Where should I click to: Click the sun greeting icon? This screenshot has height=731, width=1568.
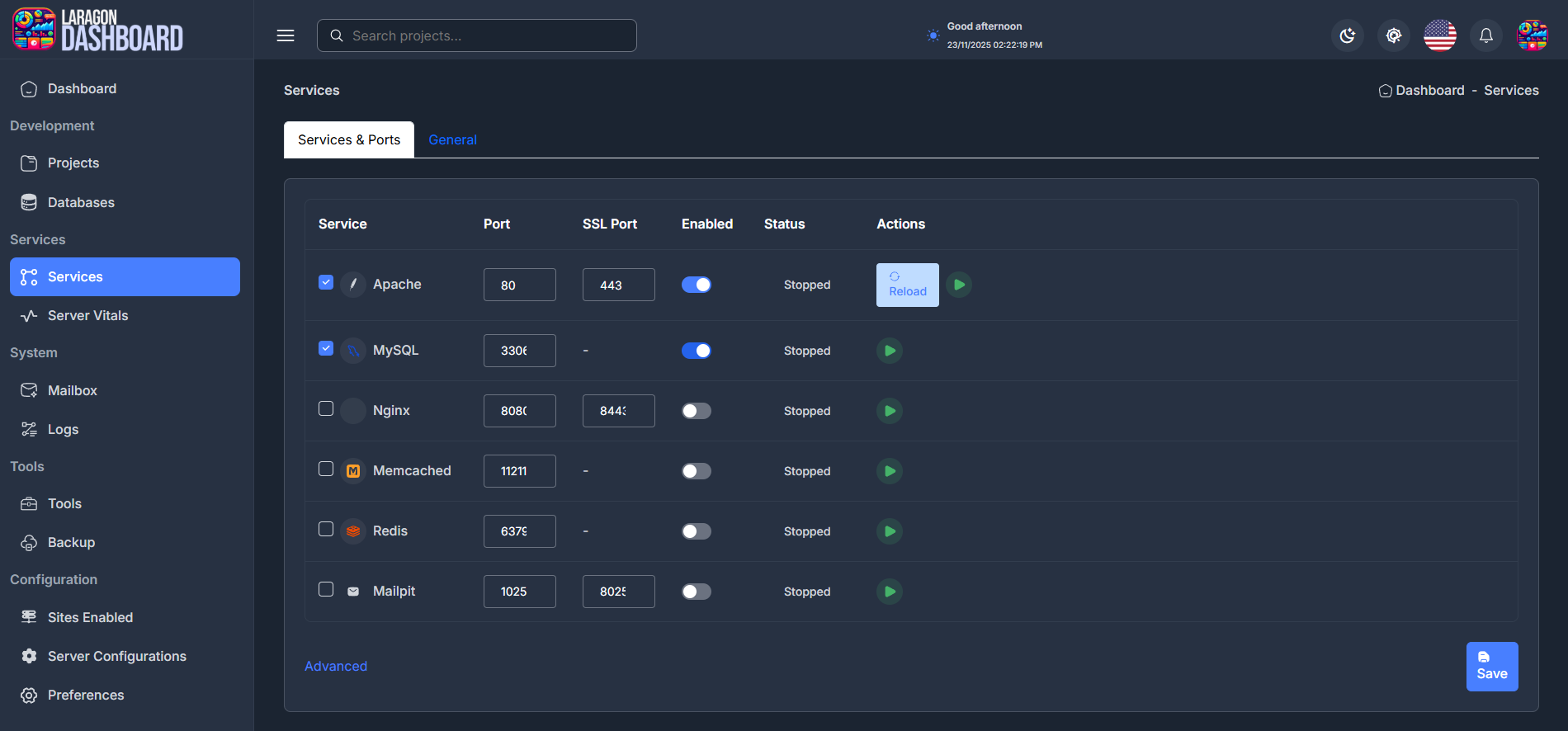933,35
